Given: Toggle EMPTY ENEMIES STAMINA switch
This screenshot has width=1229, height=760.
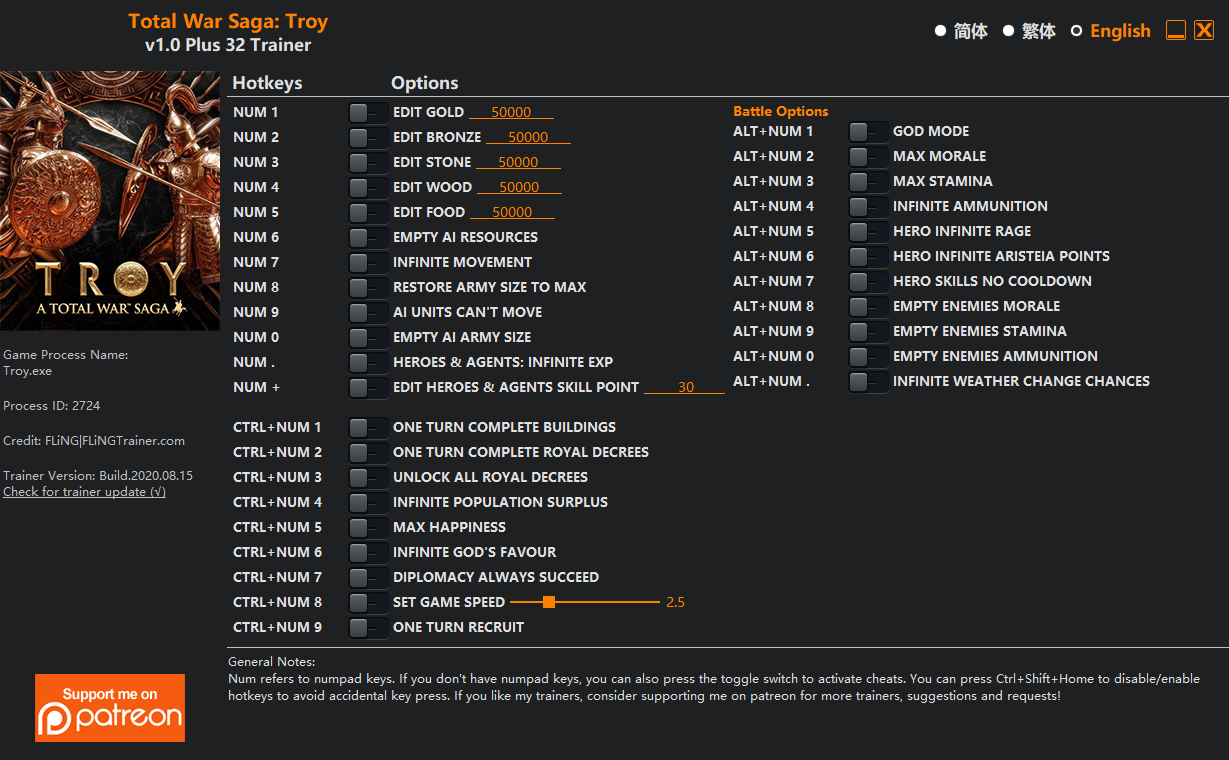Looking at the screenshot, I should [868, 332].
